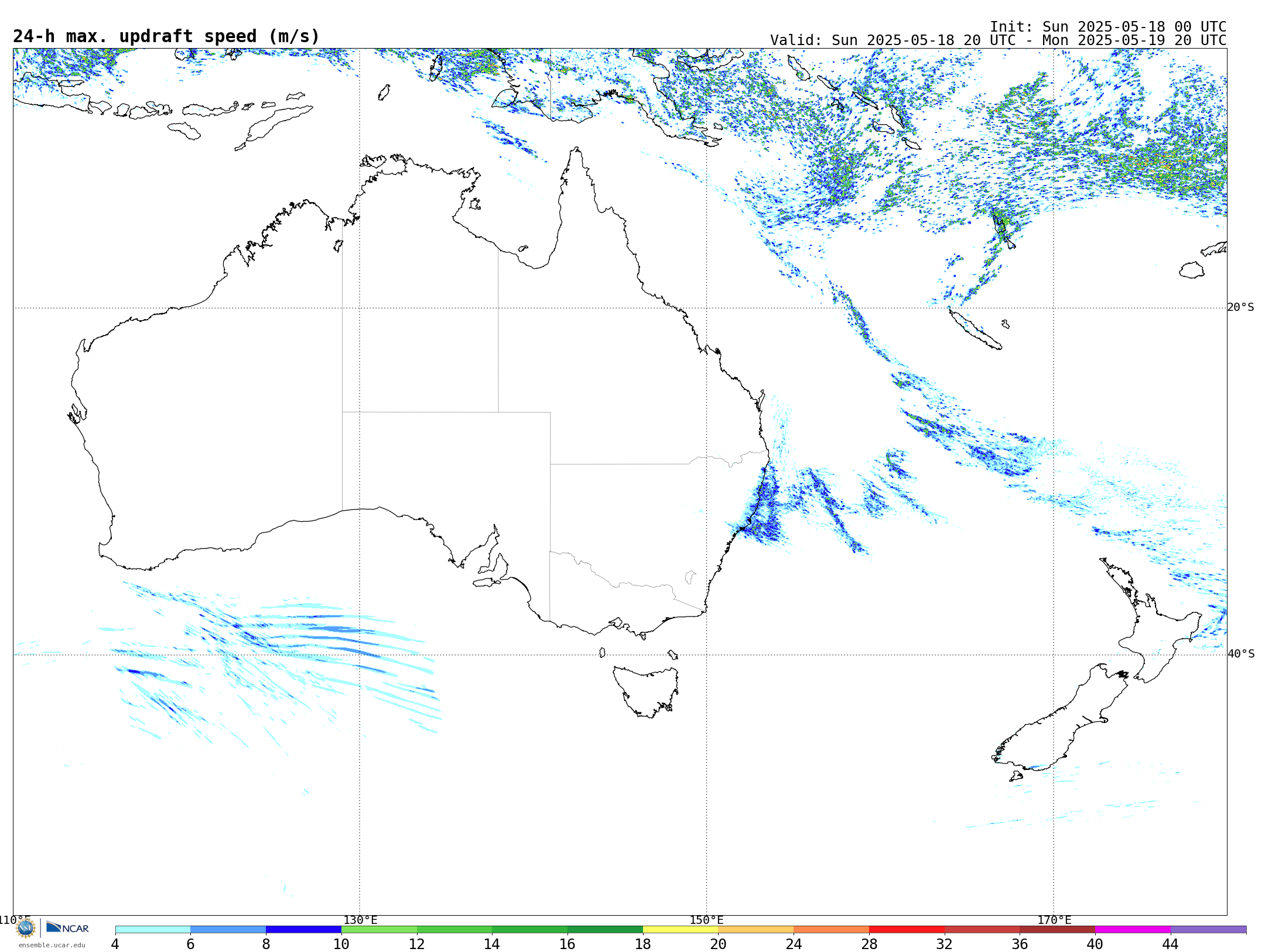Click colorbar tick label "16"
The image size is (1265, 952).
(x=567, y=944)
